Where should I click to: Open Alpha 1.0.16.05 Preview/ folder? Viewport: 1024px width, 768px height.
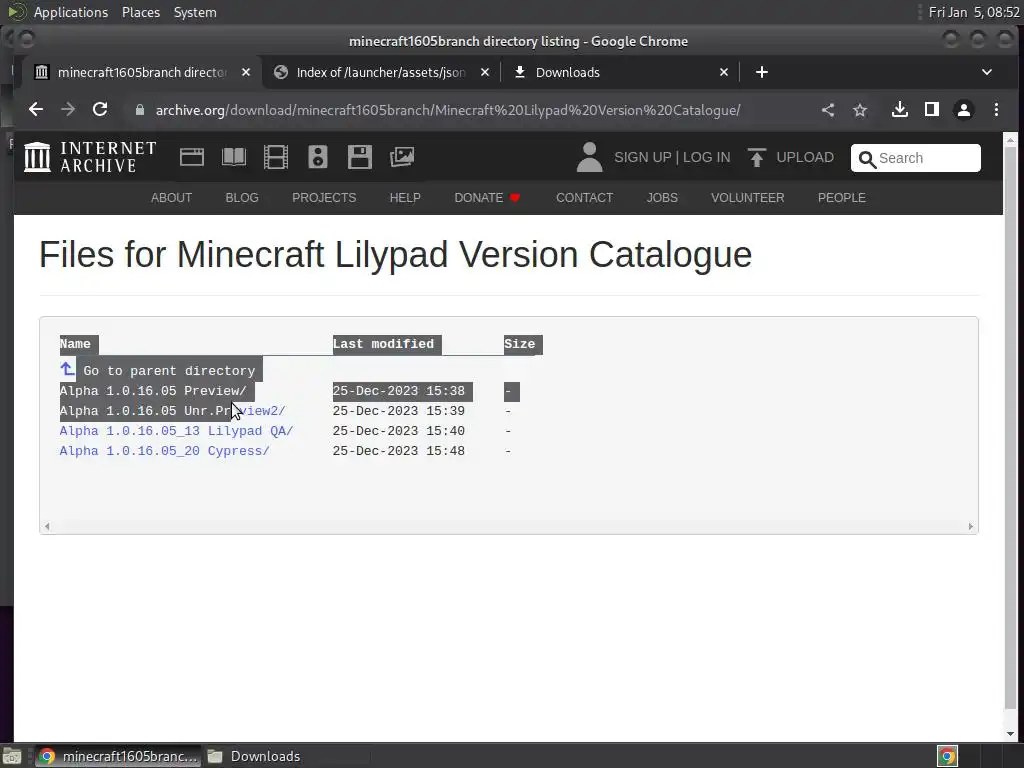point(153,391)
